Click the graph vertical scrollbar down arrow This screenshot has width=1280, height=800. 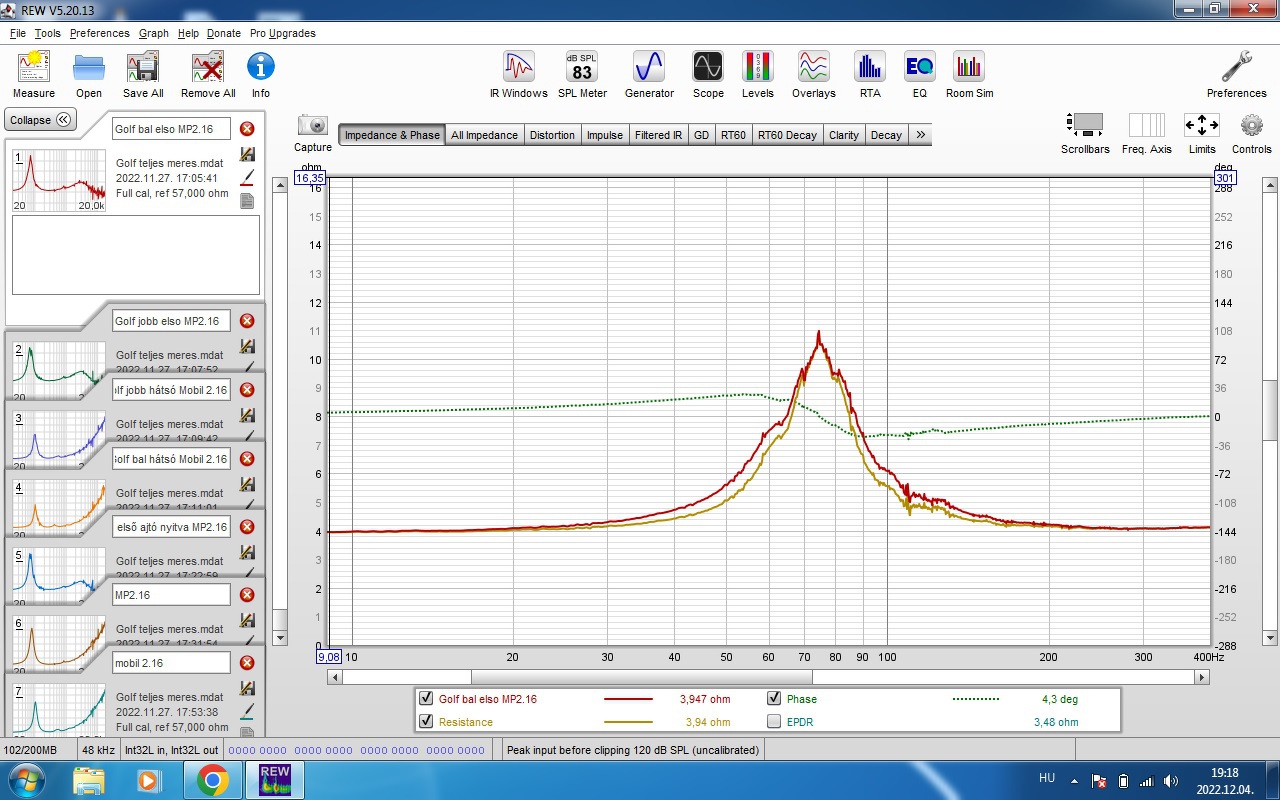pos(1271,637)
